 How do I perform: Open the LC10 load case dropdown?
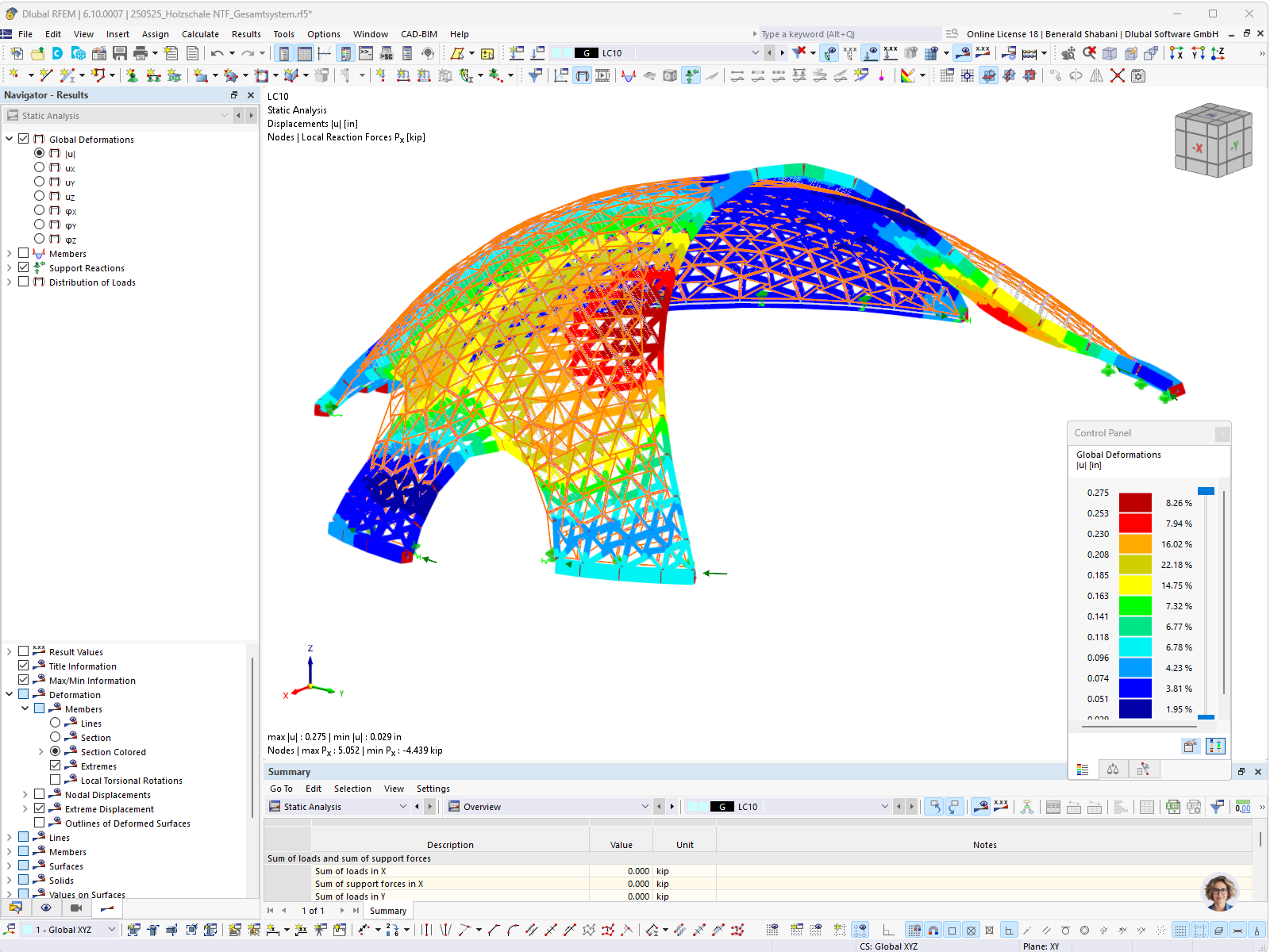click(x=754, y=52)
